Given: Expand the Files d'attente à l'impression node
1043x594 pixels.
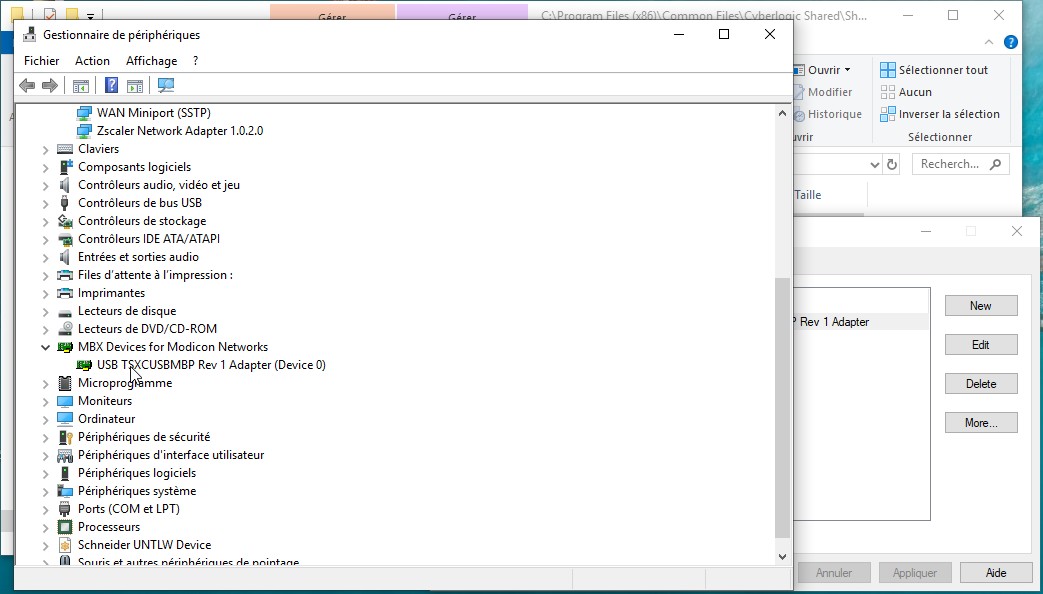Looking at the screenshot, I should [x=45, y=275].
